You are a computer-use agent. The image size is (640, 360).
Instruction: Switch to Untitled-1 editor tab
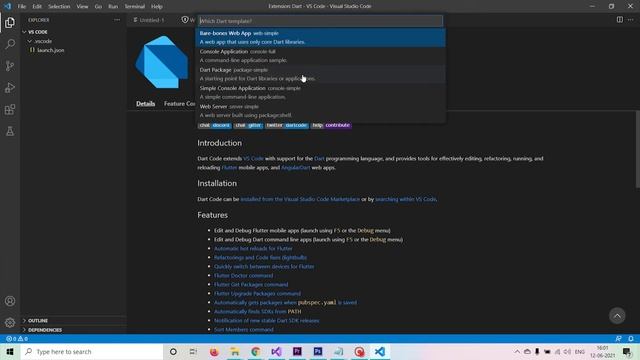pyautogui.click(x=150, y=20)
